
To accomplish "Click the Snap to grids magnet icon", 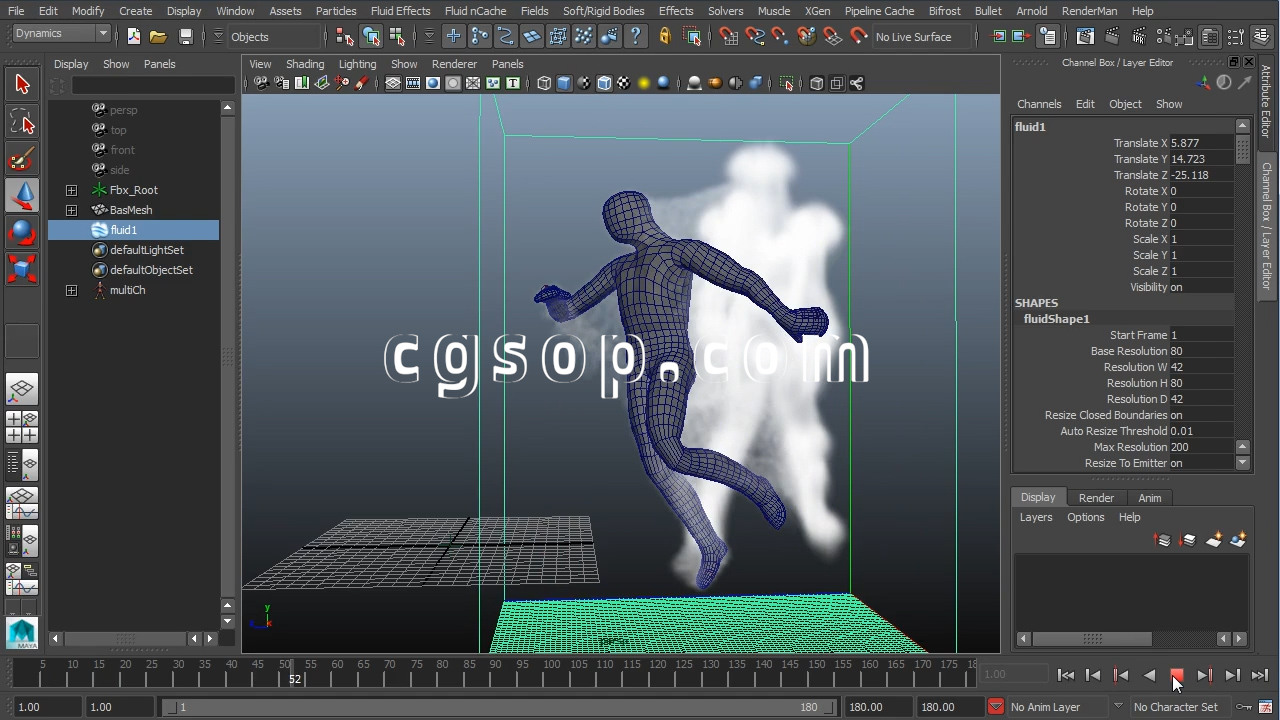I will [x=728, y=37].
